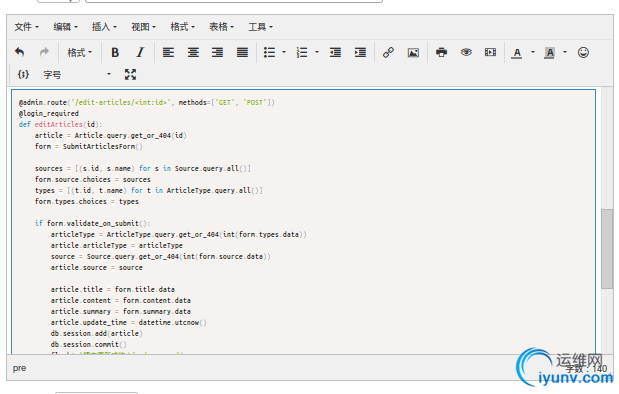Image resolution: width=619 pixels, height=394 pixels.
Task: Open the 工具 menu
Action: [x=261, y=27]
